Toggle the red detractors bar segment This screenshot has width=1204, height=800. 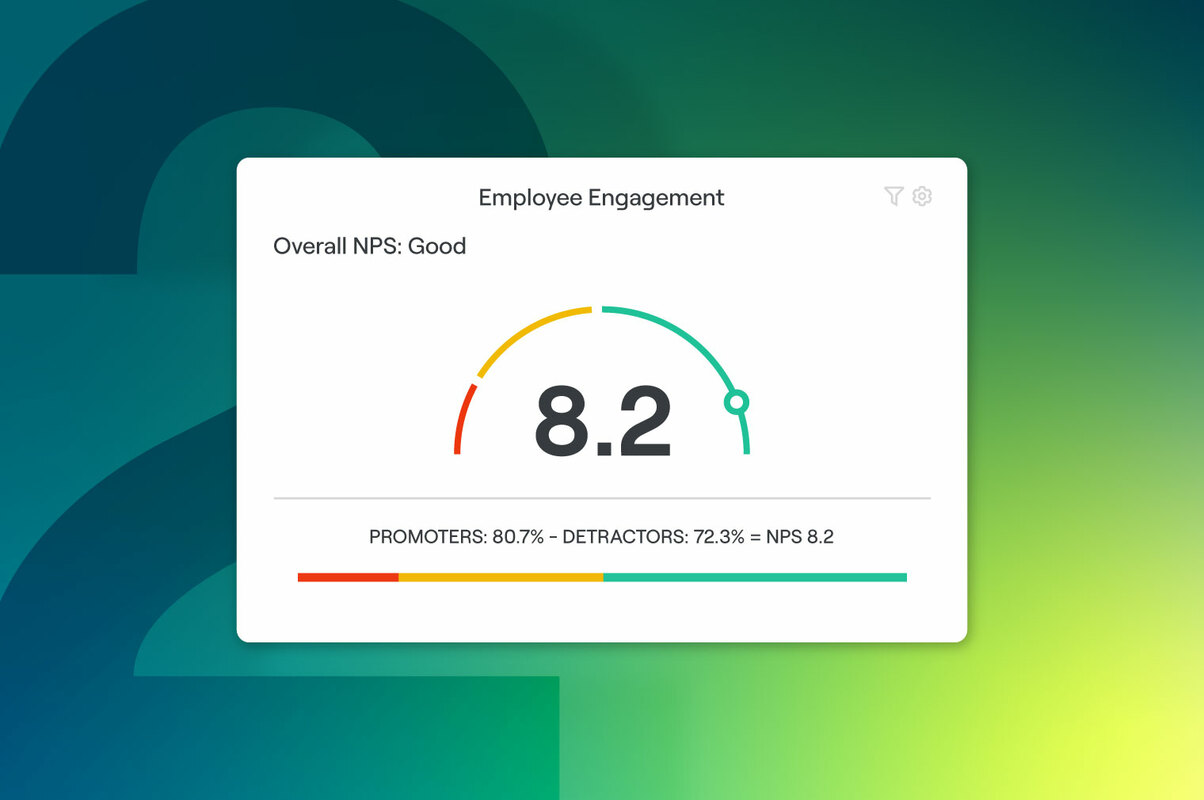point(347,577)
